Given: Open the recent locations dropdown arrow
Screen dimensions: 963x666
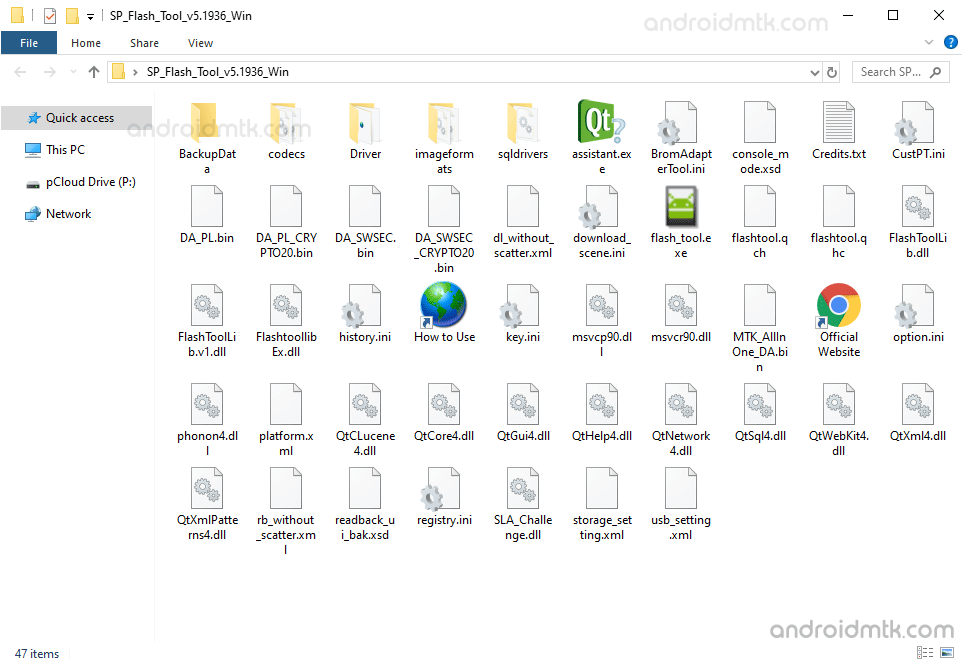Looking at the screenshot, I should pyautogui.click(x=73, y=72).
